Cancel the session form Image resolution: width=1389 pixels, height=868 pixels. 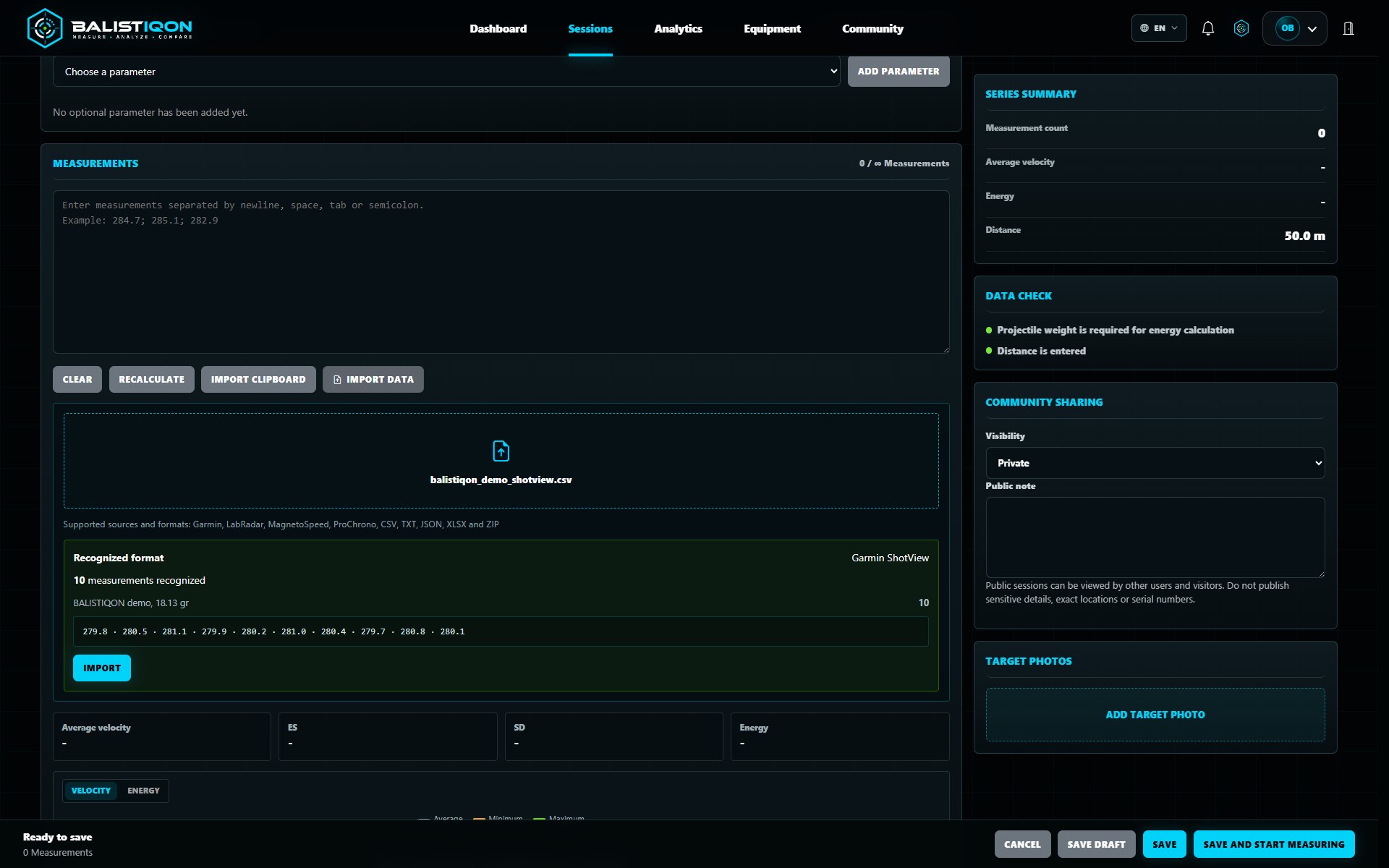coord(1022,844)
